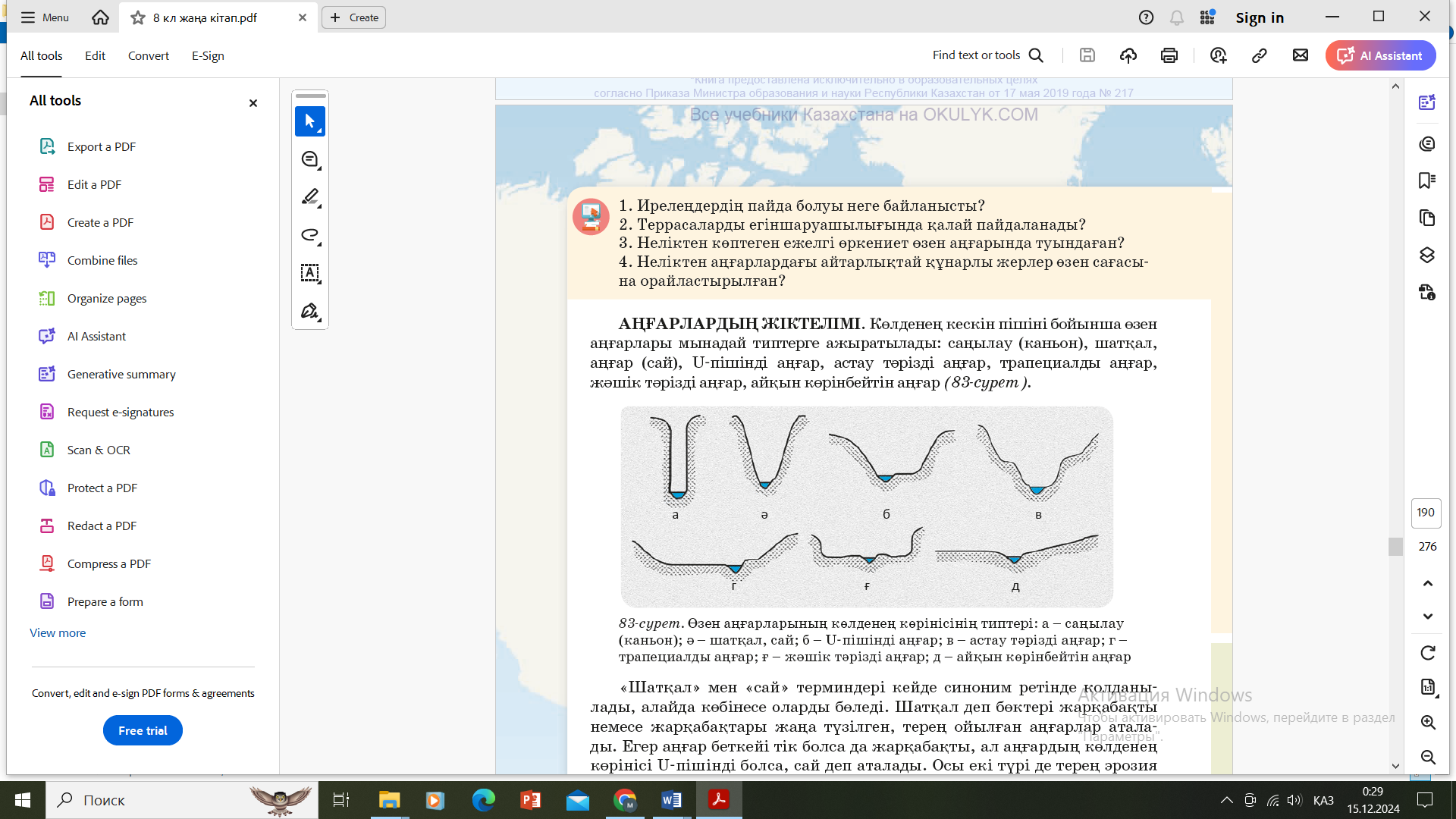This screenshot has width=1456, height=819.
Task: Open the E-Sign tab
Action: tap(208, 55)
